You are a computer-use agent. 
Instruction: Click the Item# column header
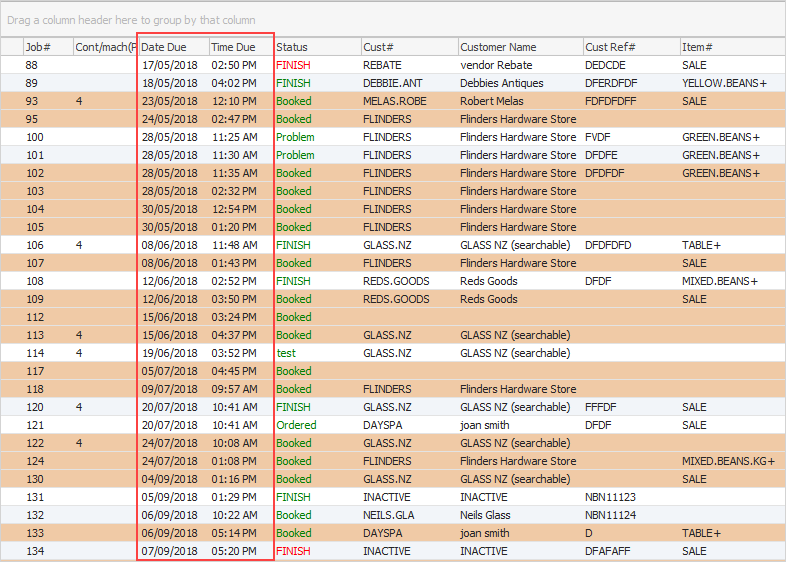pos(730,47)
